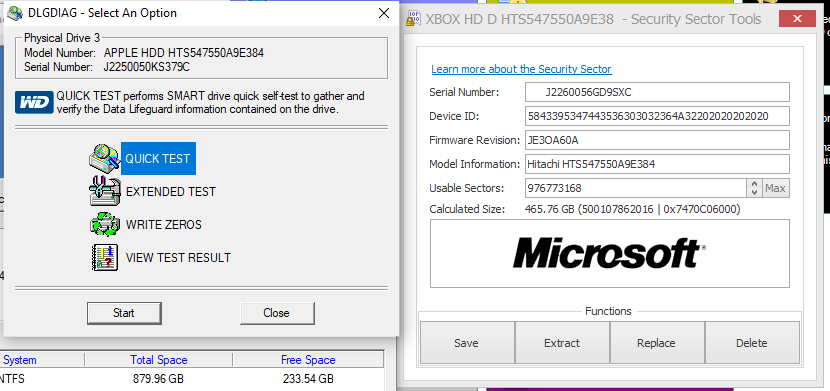This screenshot has width=830, height=391.
Task: Click the Calculated Size value text
Action: click(x=633, y=209)
